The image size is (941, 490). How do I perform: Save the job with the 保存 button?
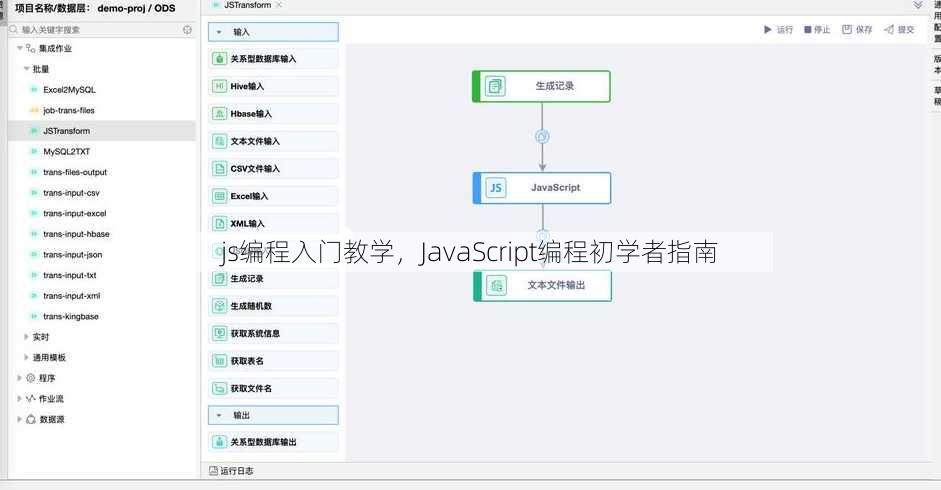tap(857, 29)
